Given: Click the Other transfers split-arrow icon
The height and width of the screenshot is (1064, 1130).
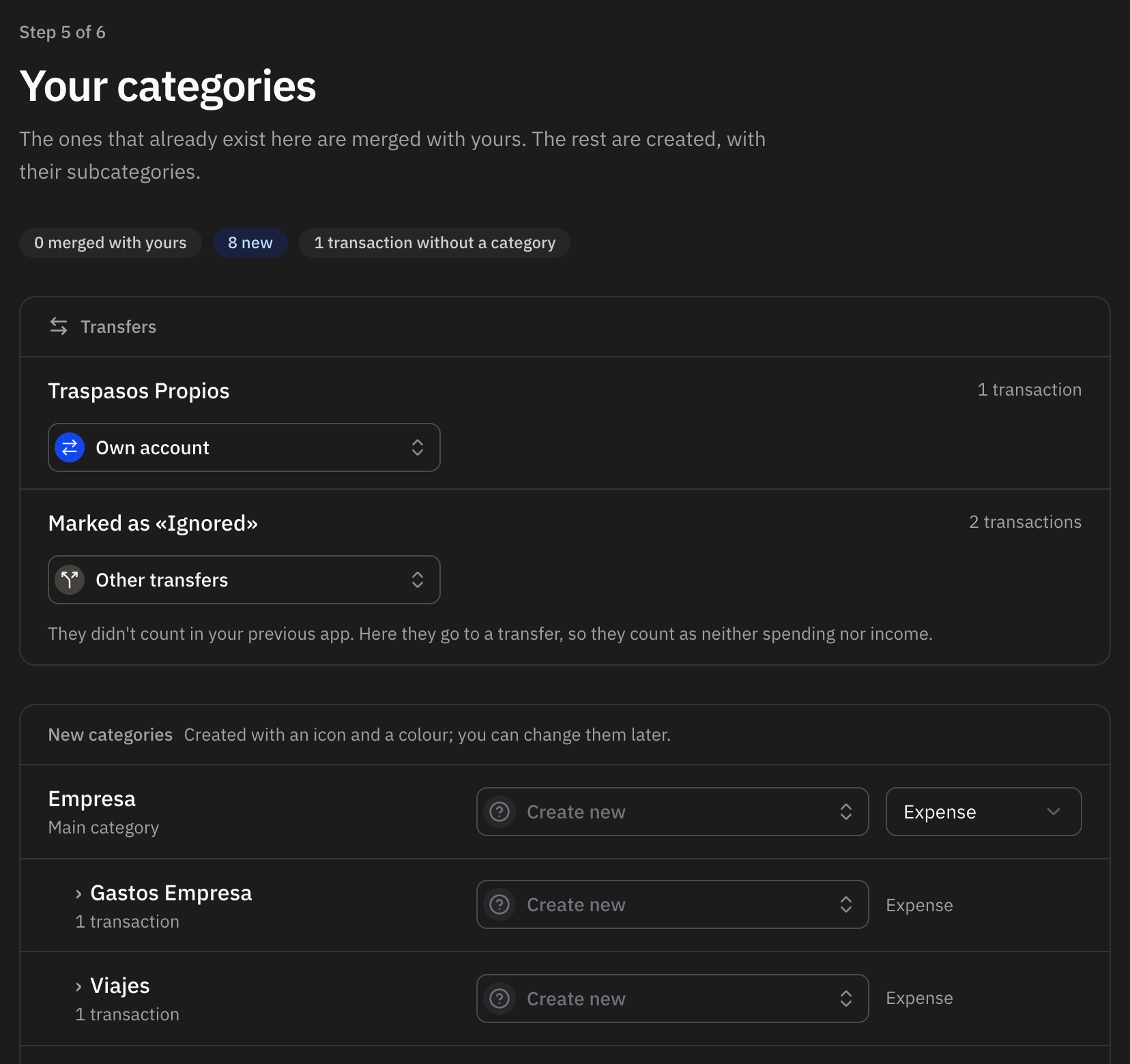Looking at the screenshot, I should 70,580.
